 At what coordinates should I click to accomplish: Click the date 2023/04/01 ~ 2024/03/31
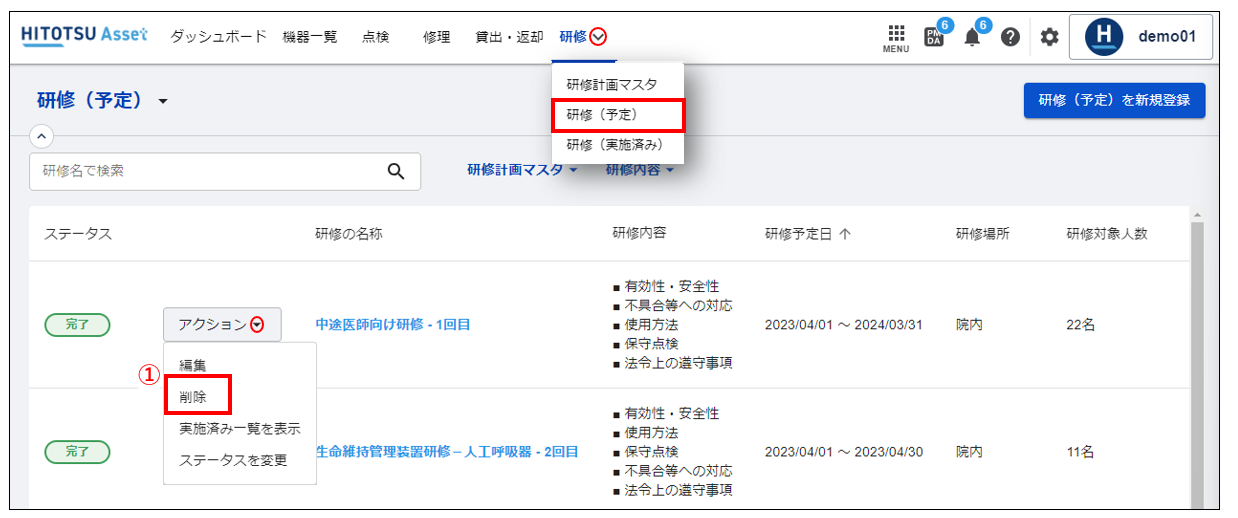click(x=843, y=325)
